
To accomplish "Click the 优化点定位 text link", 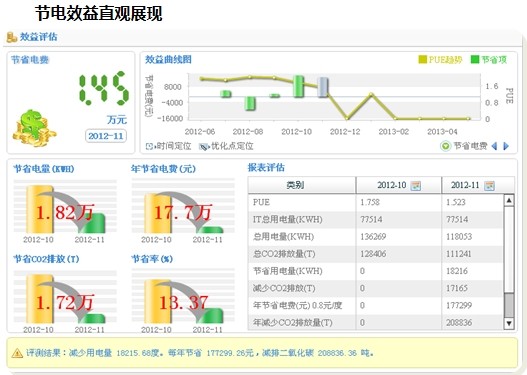I will 232,146.
